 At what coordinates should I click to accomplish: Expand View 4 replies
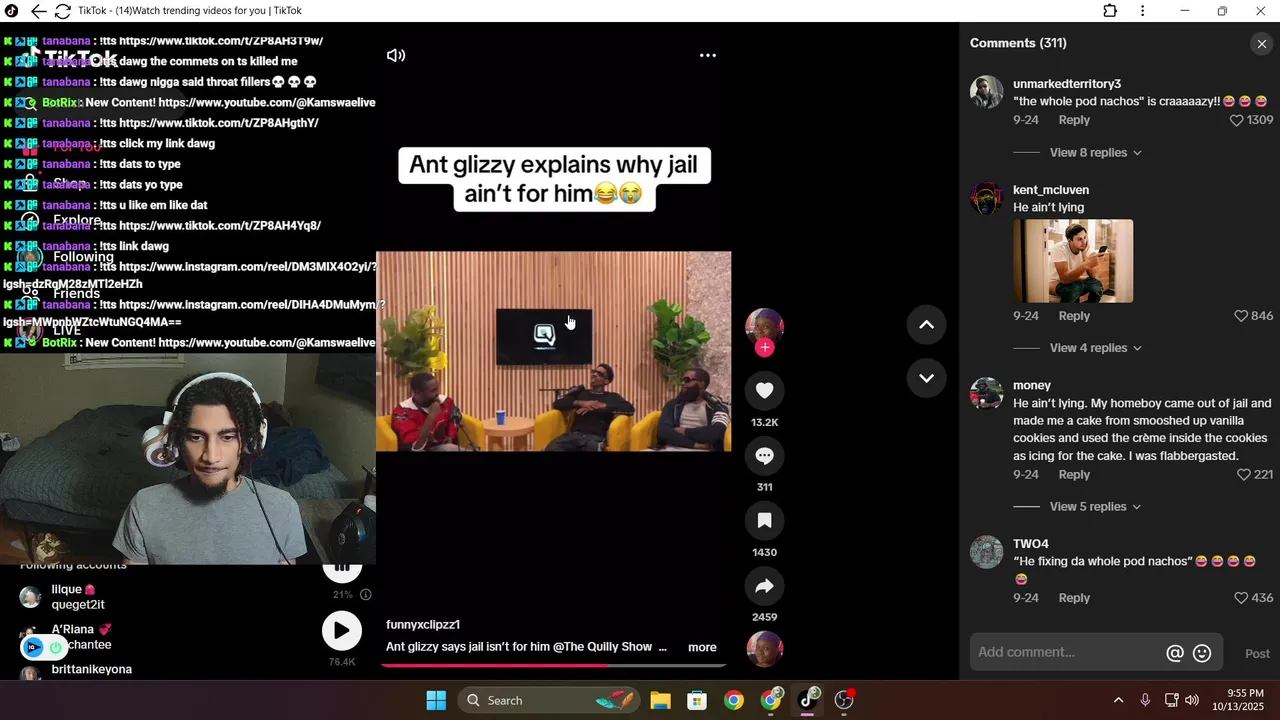[x=1096, y=348]
